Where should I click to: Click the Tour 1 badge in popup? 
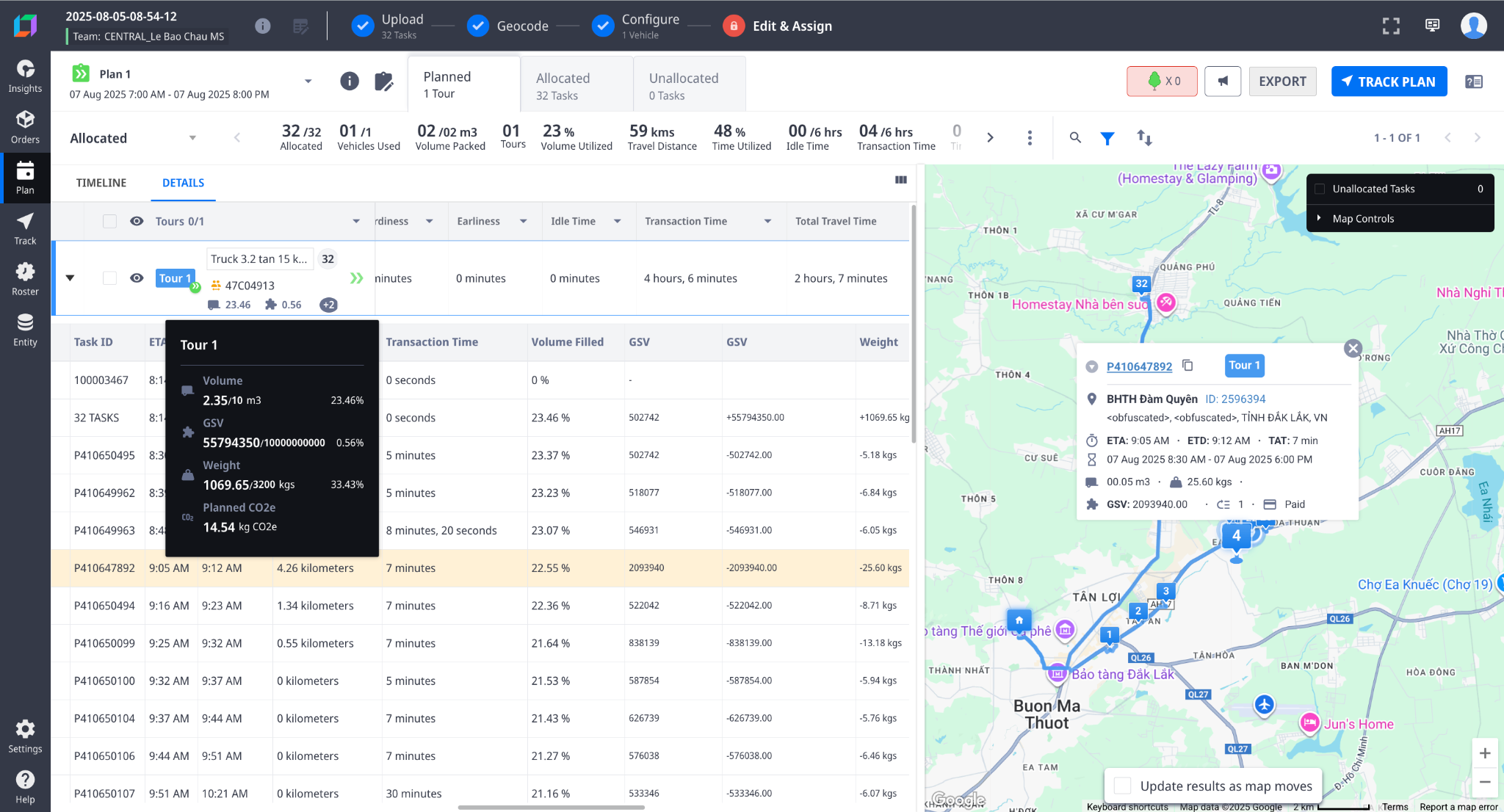click(x=1244, y=365)
